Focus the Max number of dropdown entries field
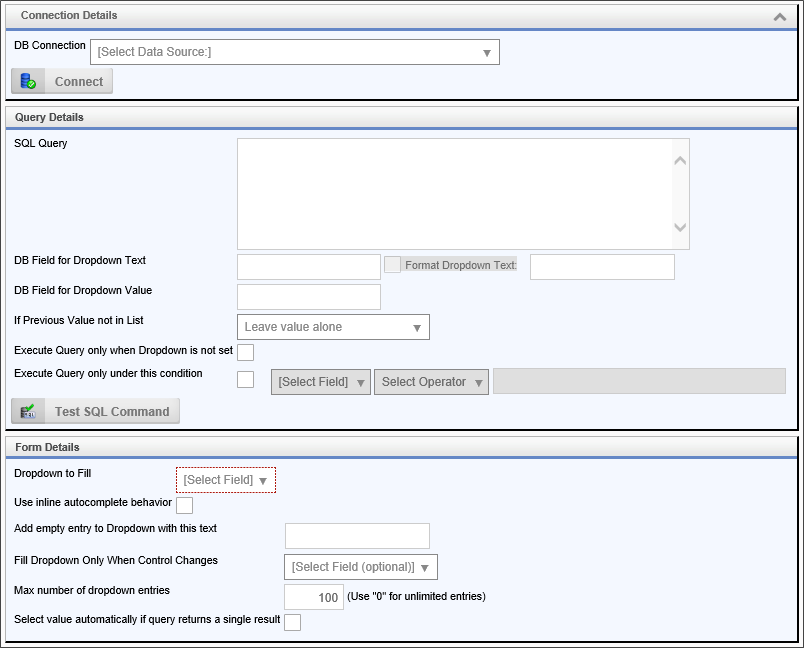Viewport: 804px width, 648px height. (x=314, y=597)
